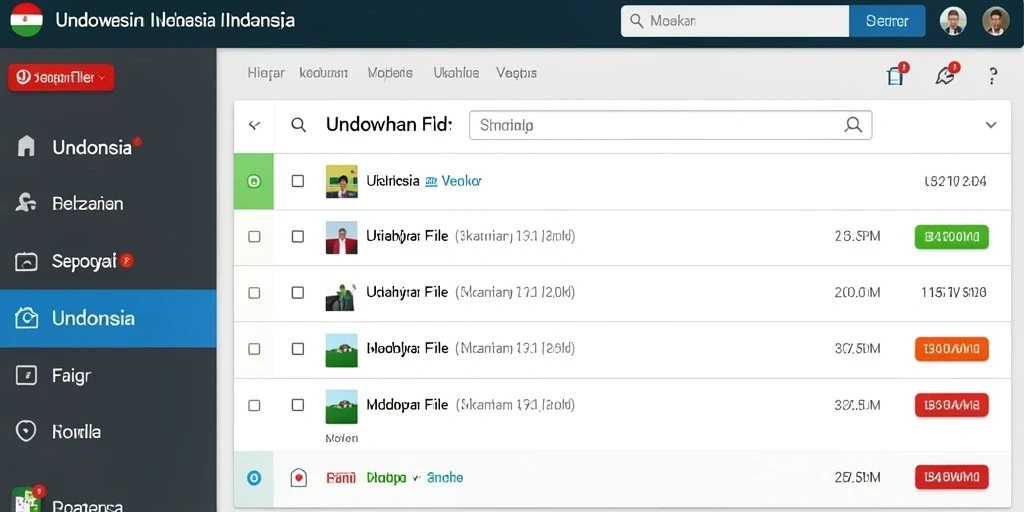The image size is (1024, 512).
Task: Open Sepoyai in the sidebar
Action: tap(108, 261)
